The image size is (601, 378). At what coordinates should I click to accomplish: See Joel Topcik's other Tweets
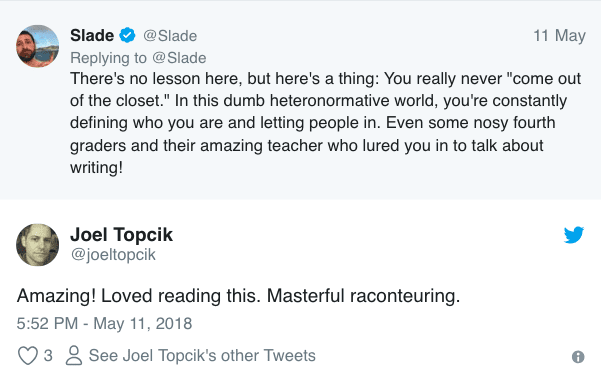coord(202,355)
